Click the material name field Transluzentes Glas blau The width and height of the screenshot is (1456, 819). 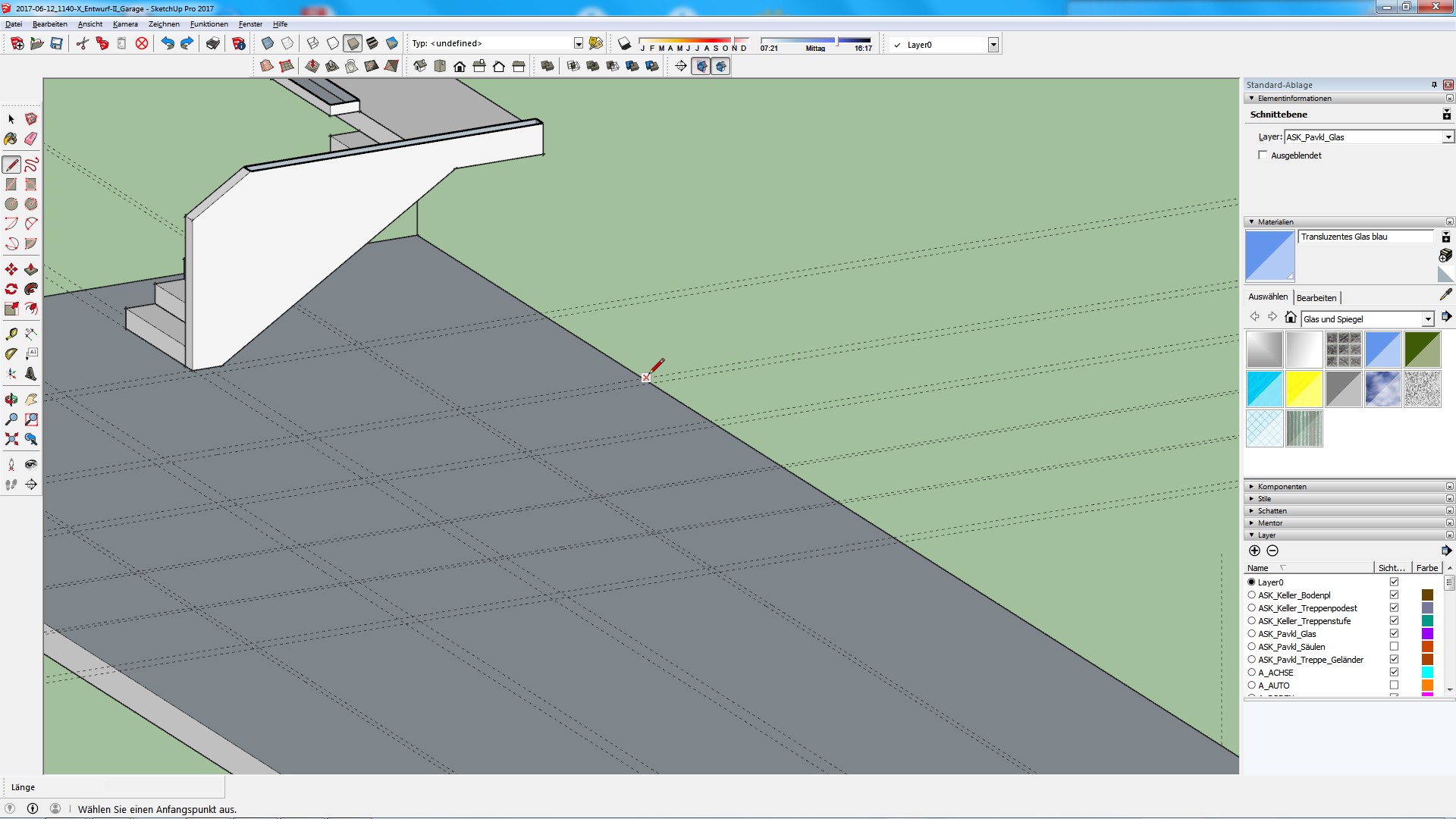tap(1365, 237)
